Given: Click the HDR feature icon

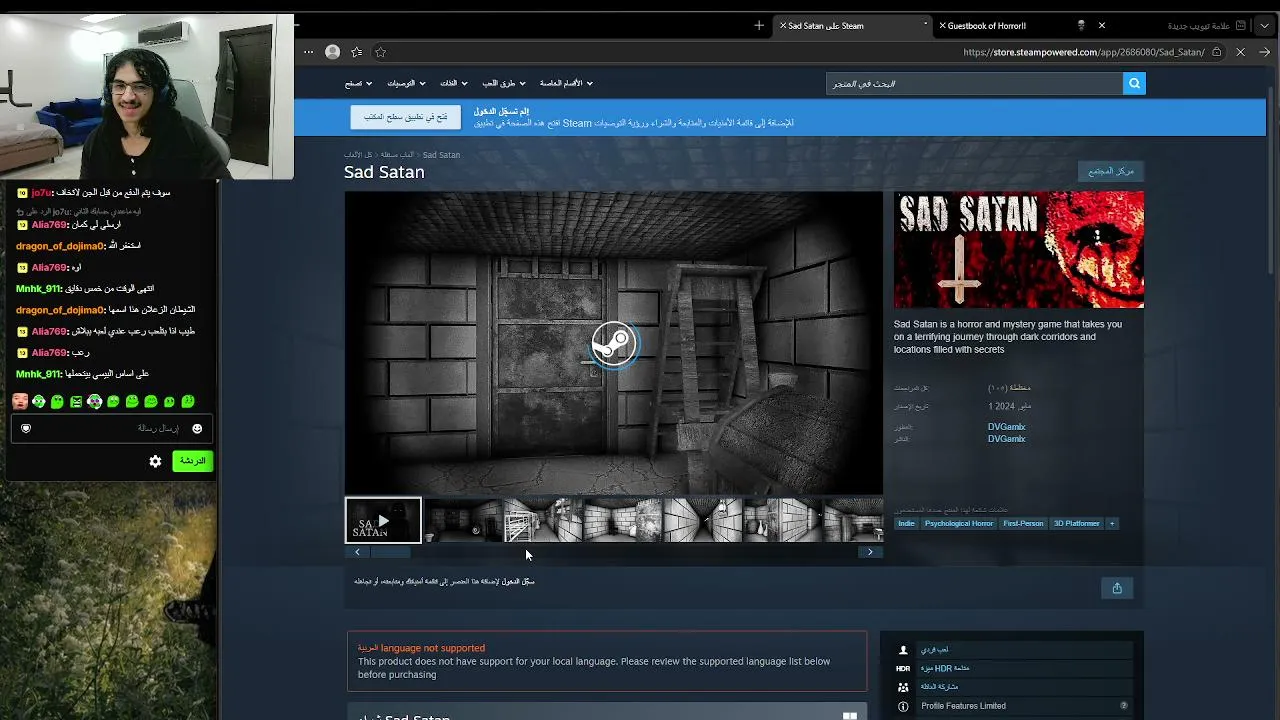Looking at the screenshot, I should (903, 669).
